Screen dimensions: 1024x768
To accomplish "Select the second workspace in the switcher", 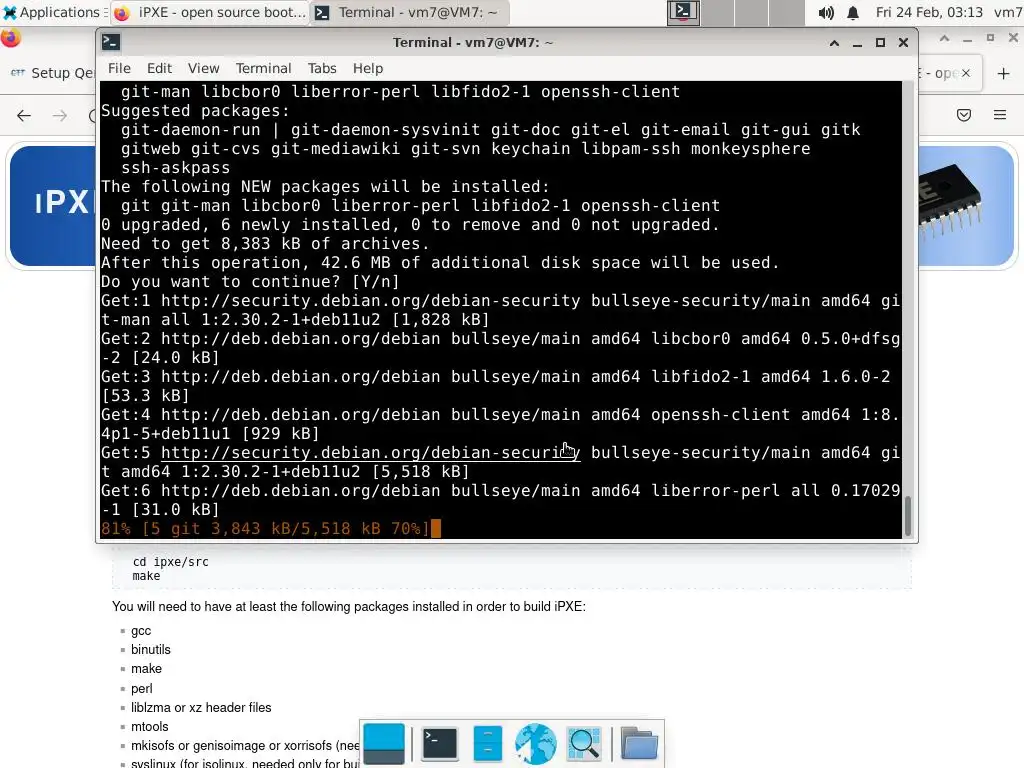I will click(718, 12).
